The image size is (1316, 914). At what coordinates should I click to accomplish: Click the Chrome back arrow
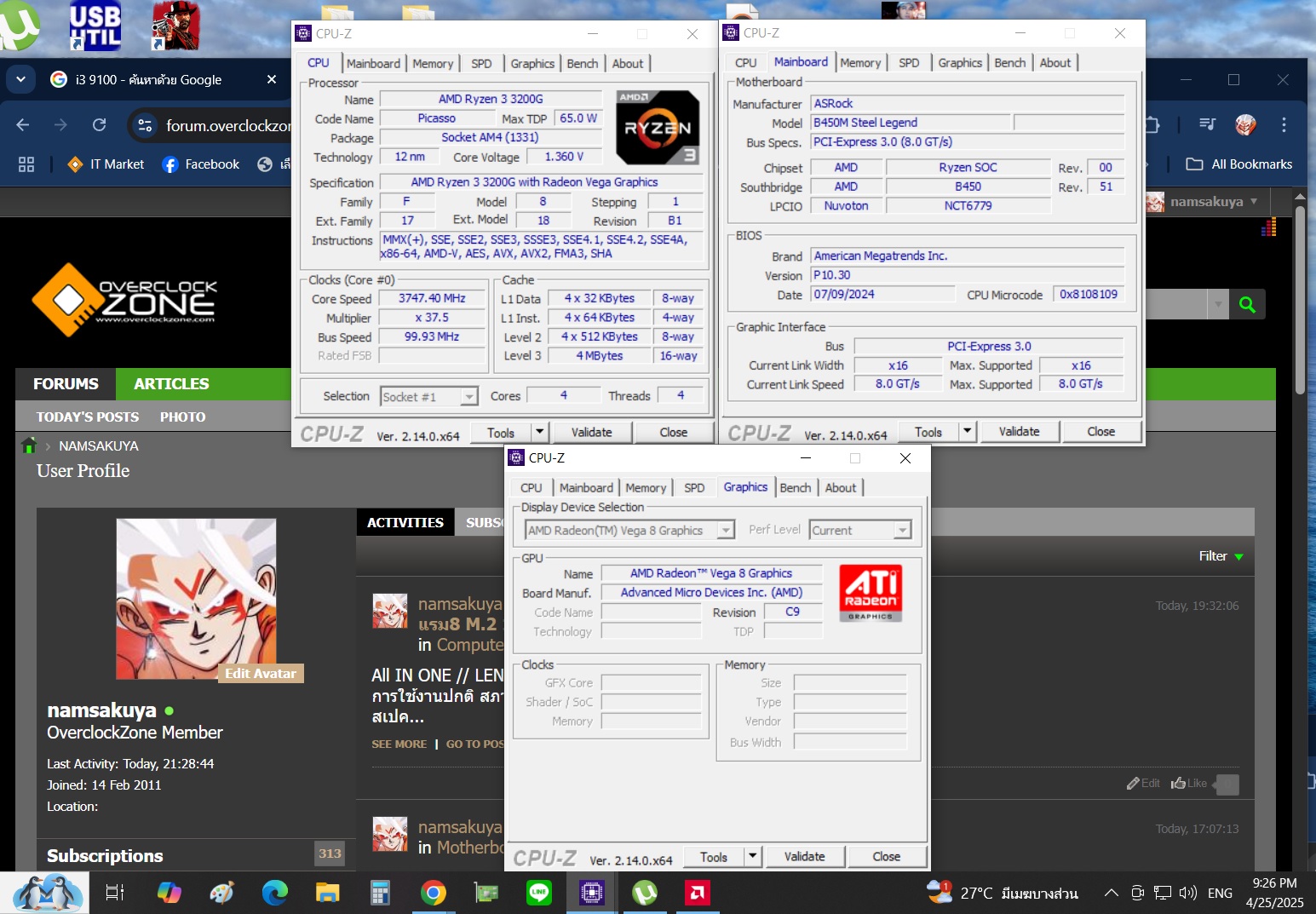tap(23, 125)
